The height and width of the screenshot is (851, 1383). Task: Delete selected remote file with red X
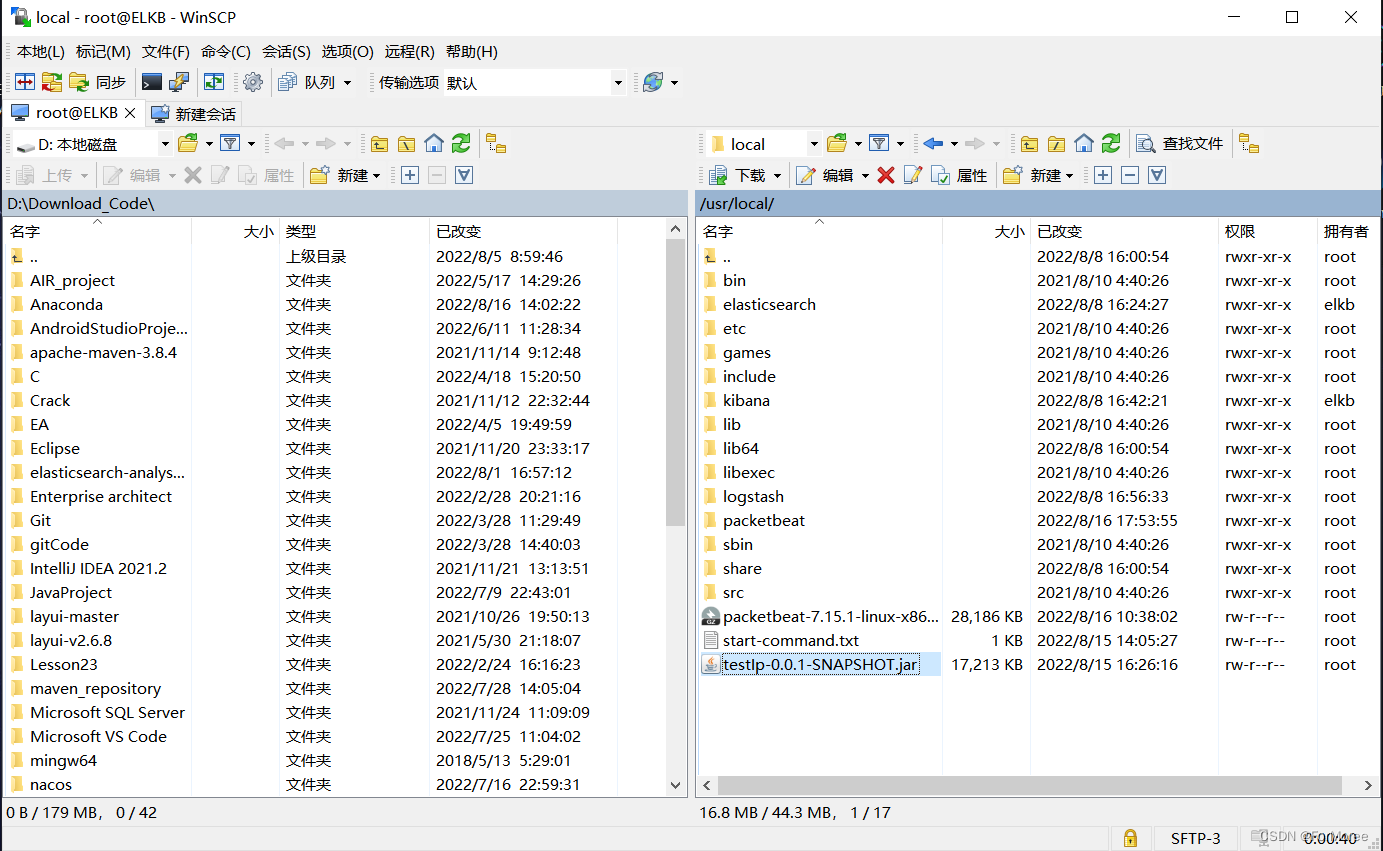click(885, 175)
